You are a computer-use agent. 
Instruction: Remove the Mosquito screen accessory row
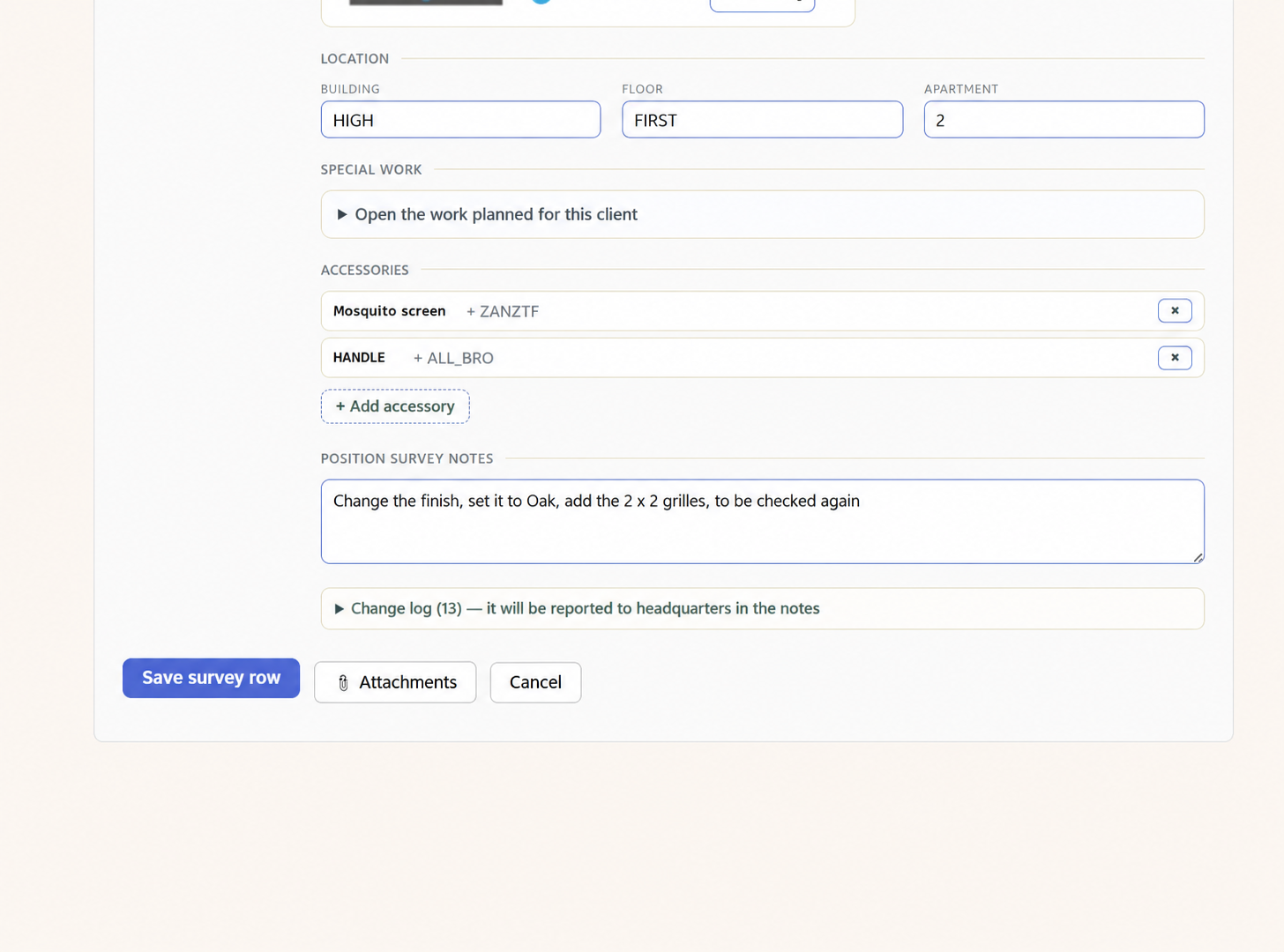coord(1175,311)
